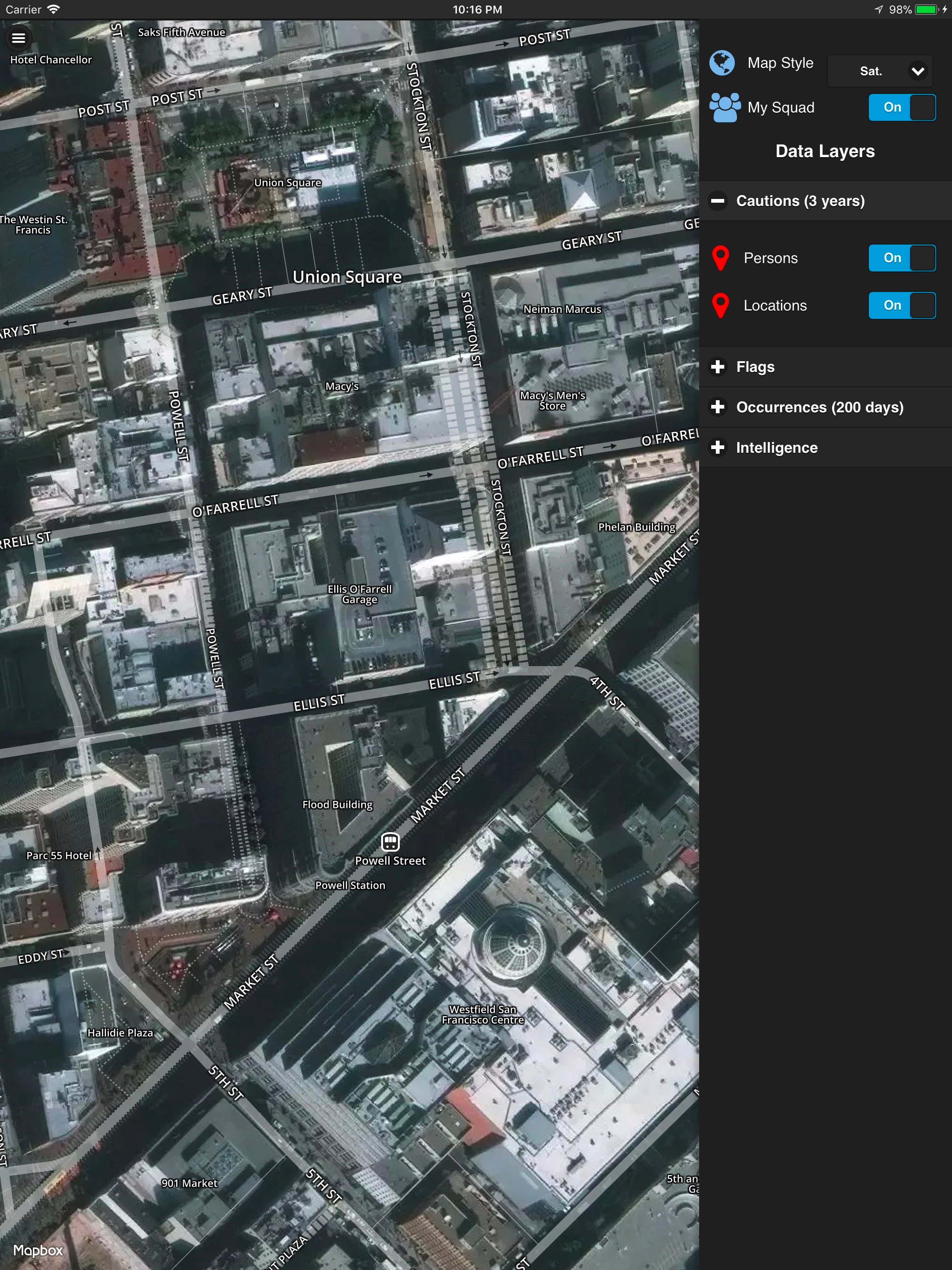Image resolution: width=952 pixels, height=1270 pixels.
Task: Expand the Occurrences (200 days) section
Action: pyautogui.click(x=825, y=407)
